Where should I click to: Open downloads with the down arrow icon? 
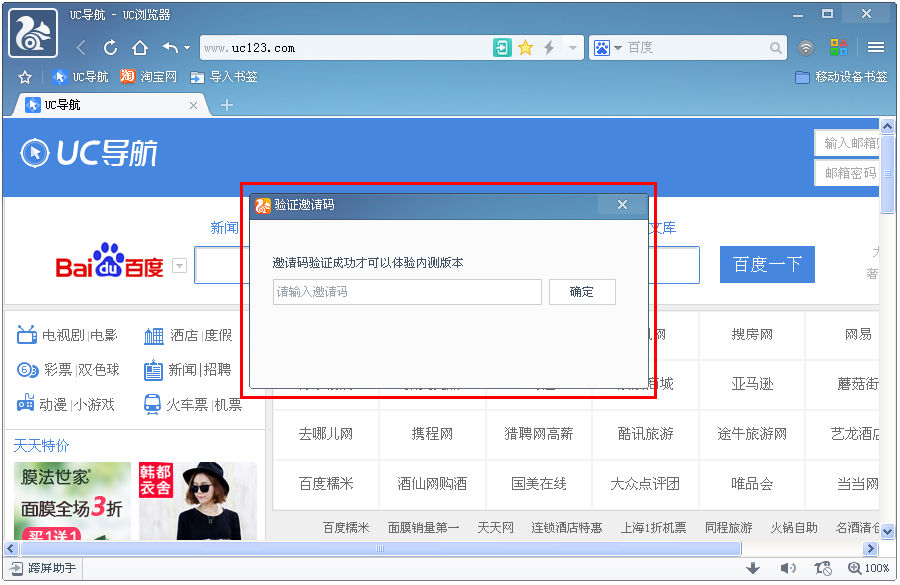pyautogui.click(x=753, y=568)
